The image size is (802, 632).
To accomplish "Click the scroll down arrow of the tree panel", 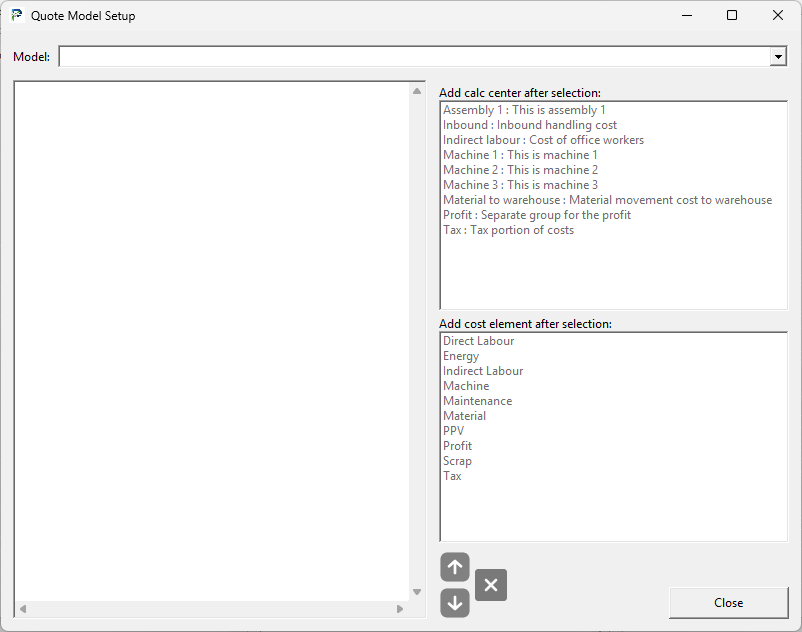I will tap(416, 591).
